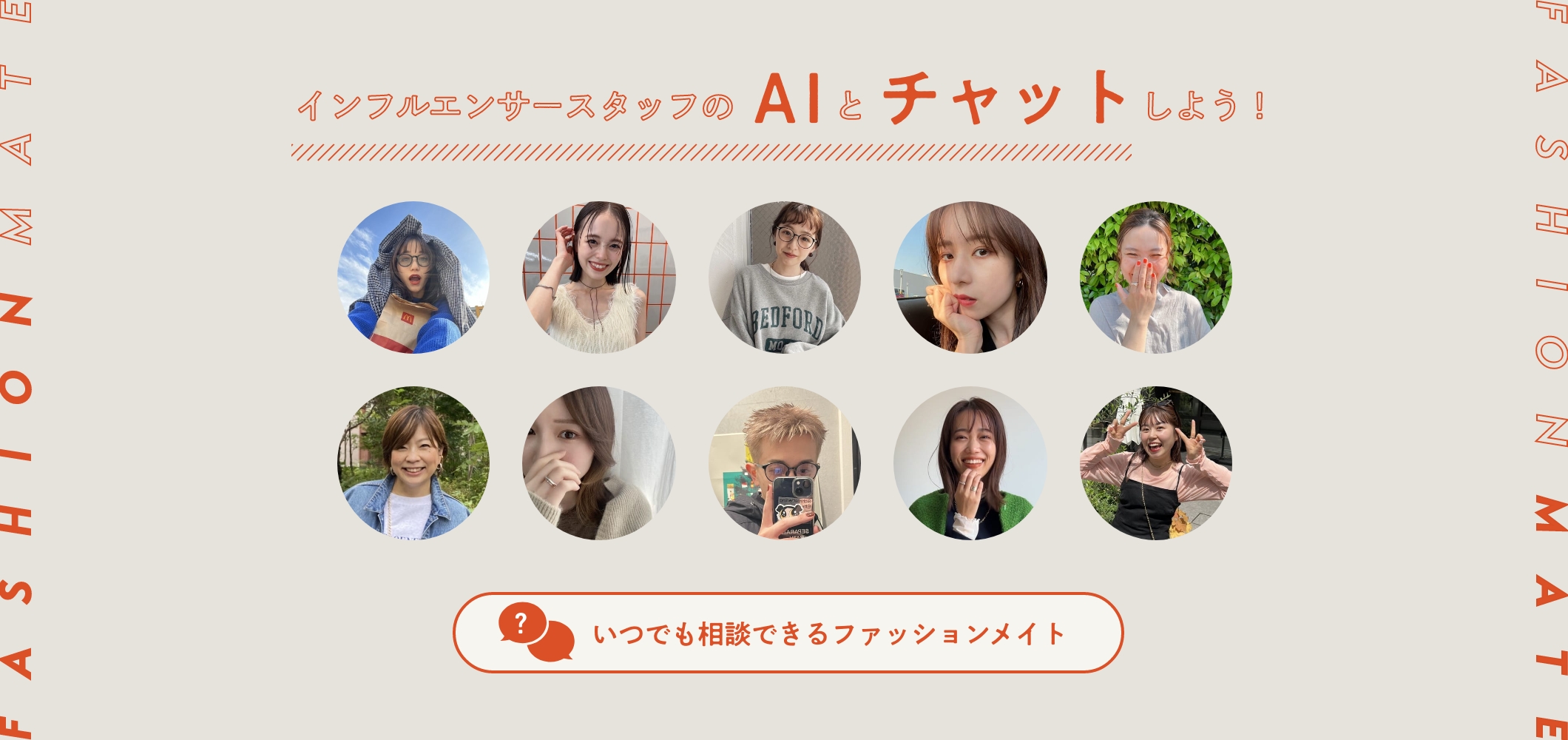Screen dimensions: 1568x740
Task: Click the しよう！ text at headline end
Action: tap(1206, 106)
